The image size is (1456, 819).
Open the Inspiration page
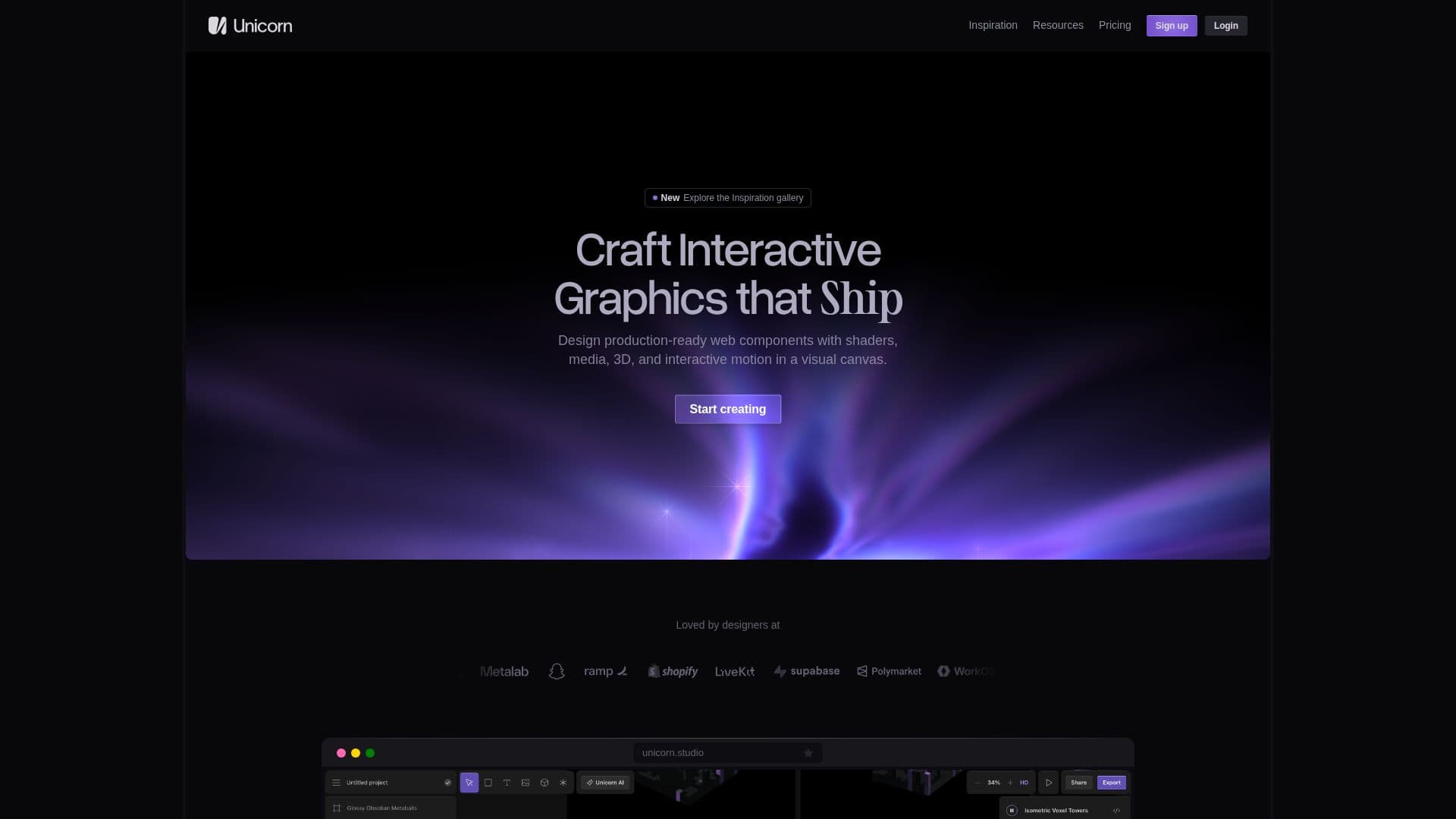tap(993, 25)
